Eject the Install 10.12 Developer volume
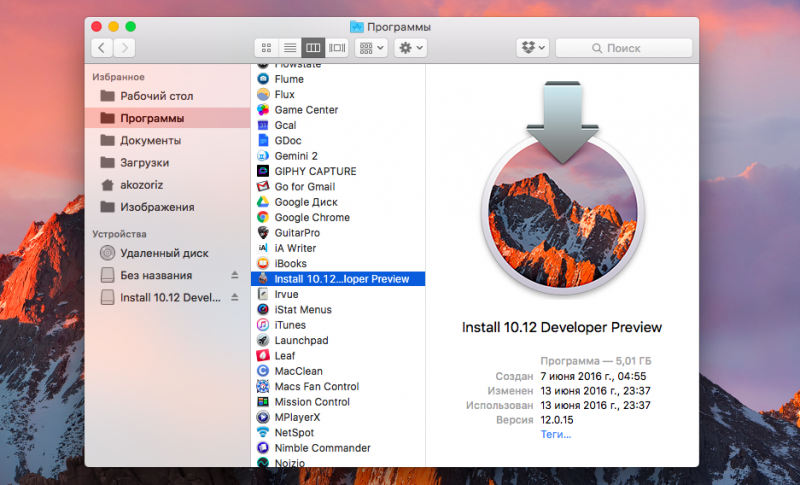The width and height of the screenshot is (800, 485). click(x=235, y=298)
